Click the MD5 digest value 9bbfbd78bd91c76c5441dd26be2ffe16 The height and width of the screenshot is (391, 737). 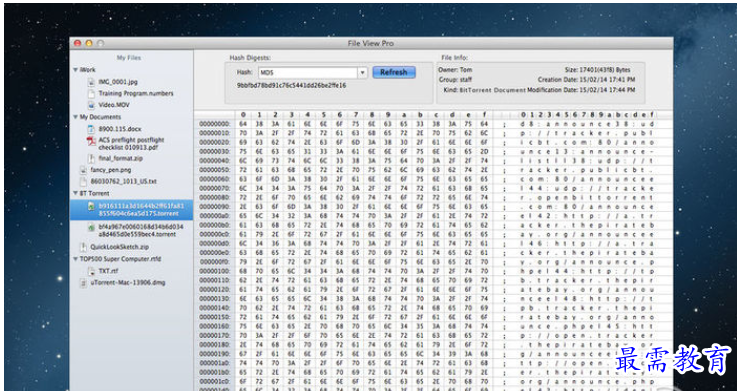pyautogui.click(x=291, y=86)
